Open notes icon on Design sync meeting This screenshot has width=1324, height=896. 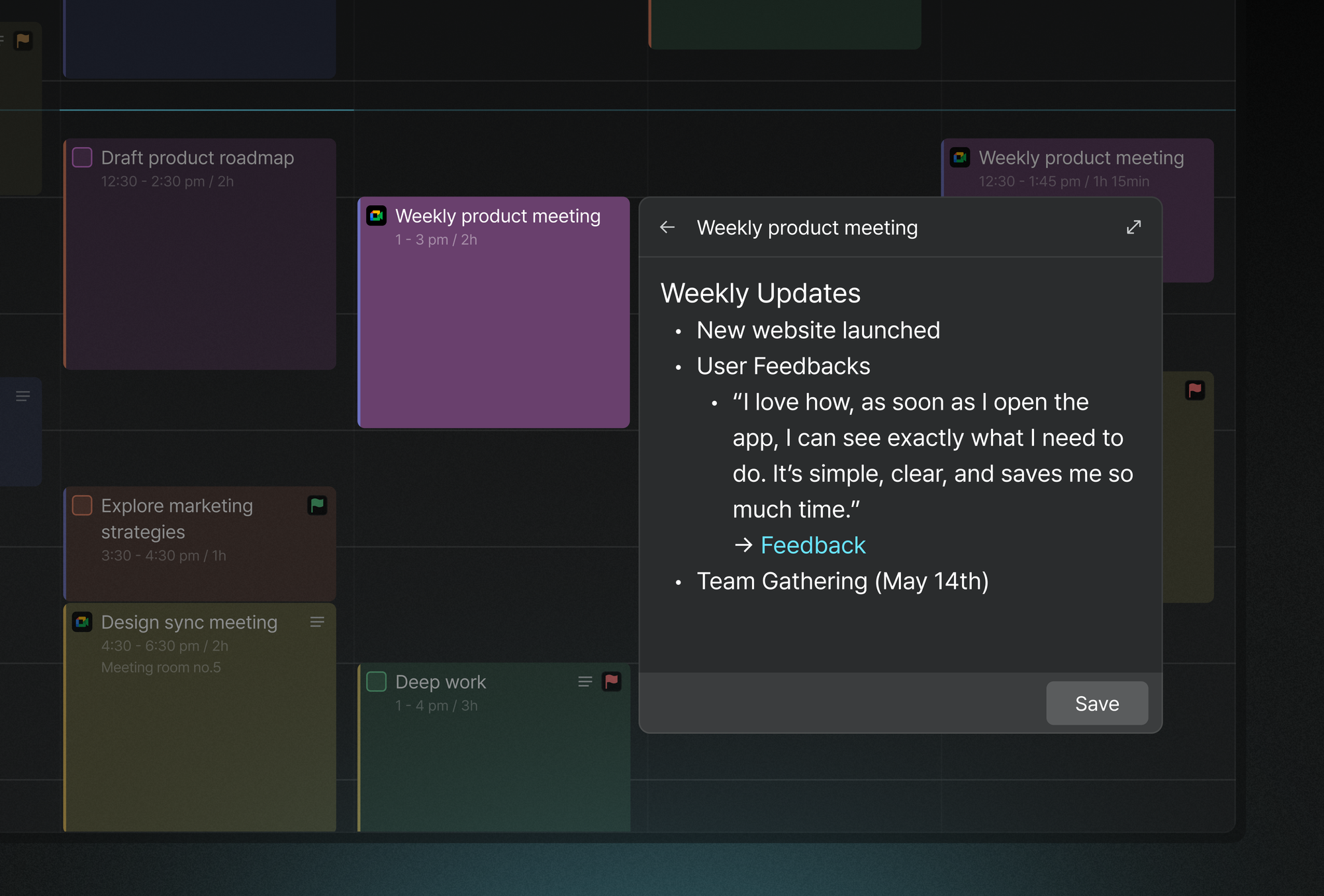317,622
